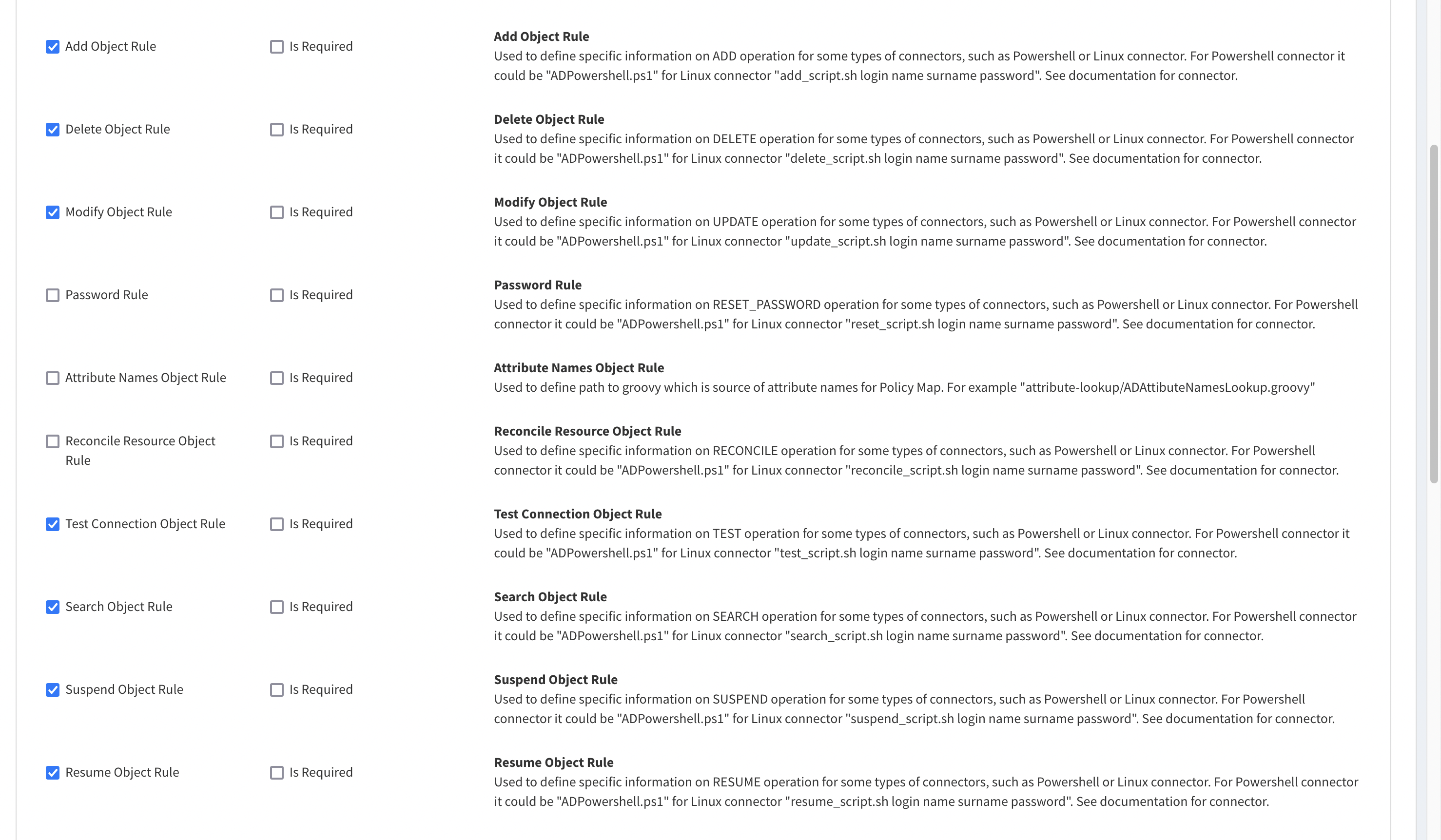
Task: Click the Password Rule Is Required checkbox
Action: [x=277, y=295]
